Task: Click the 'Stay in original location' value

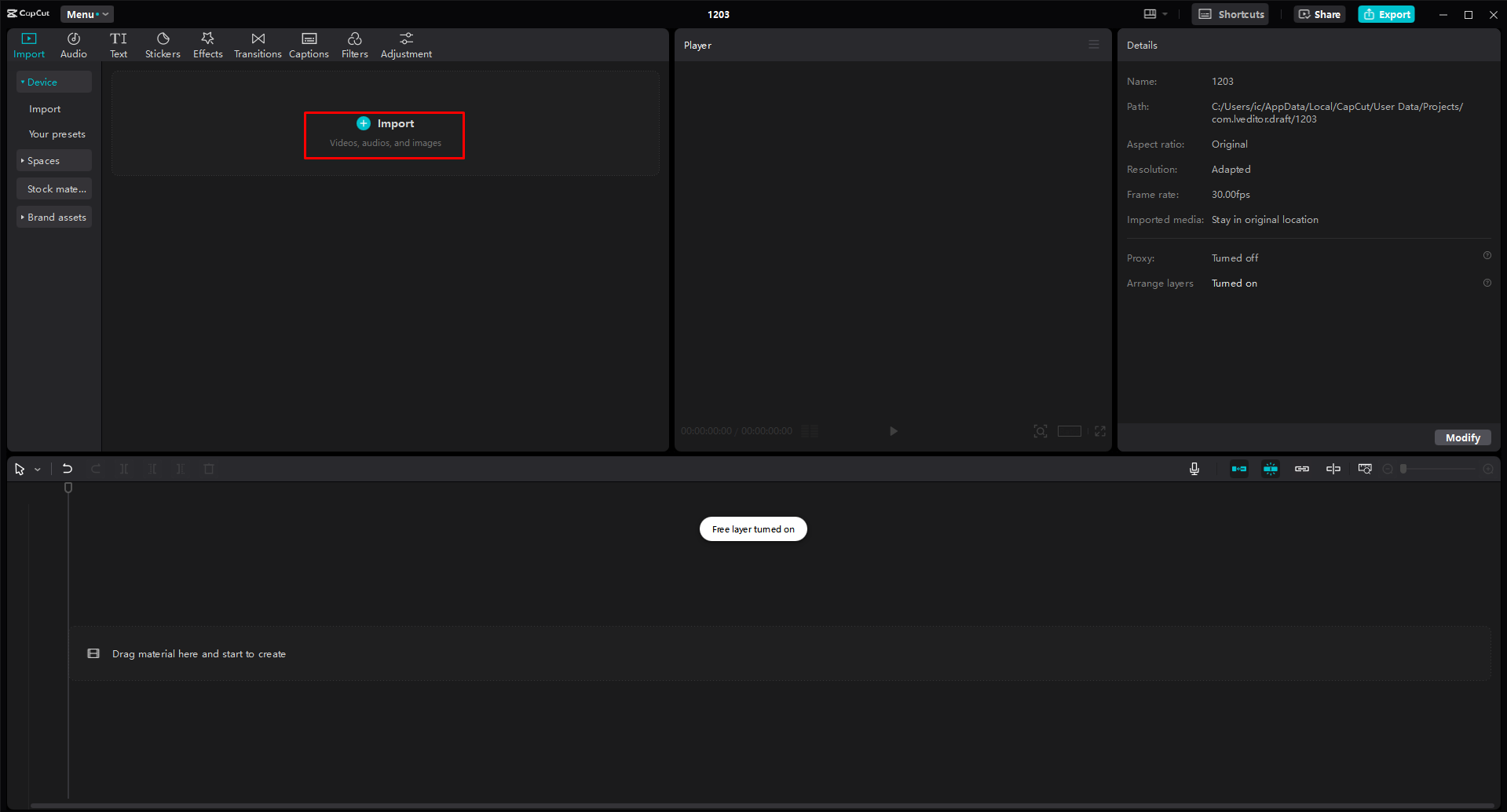Action: (1264, 220)
